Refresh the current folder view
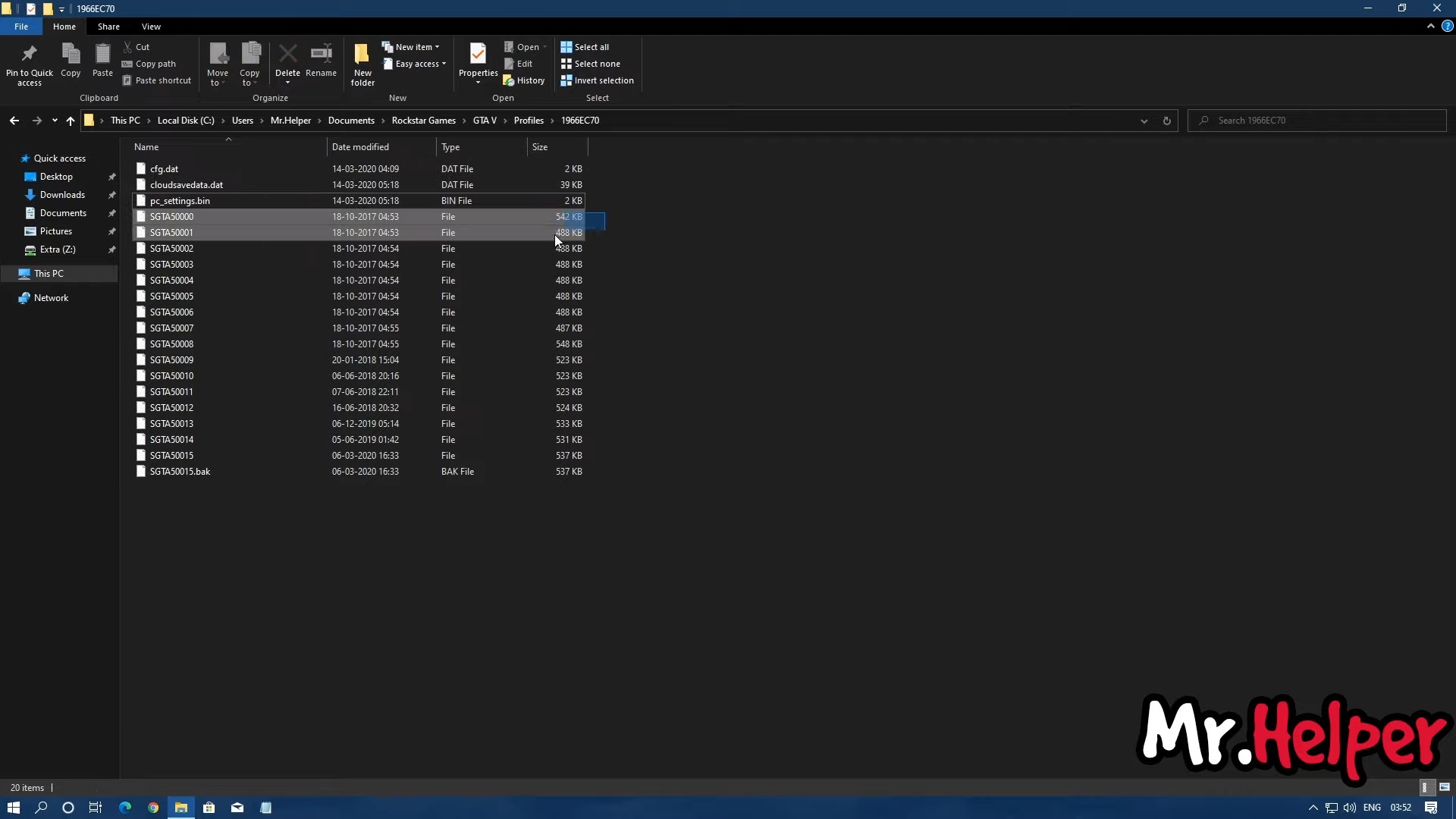The height and width of the screenshot is (819, 1456). pos(1166,121)
